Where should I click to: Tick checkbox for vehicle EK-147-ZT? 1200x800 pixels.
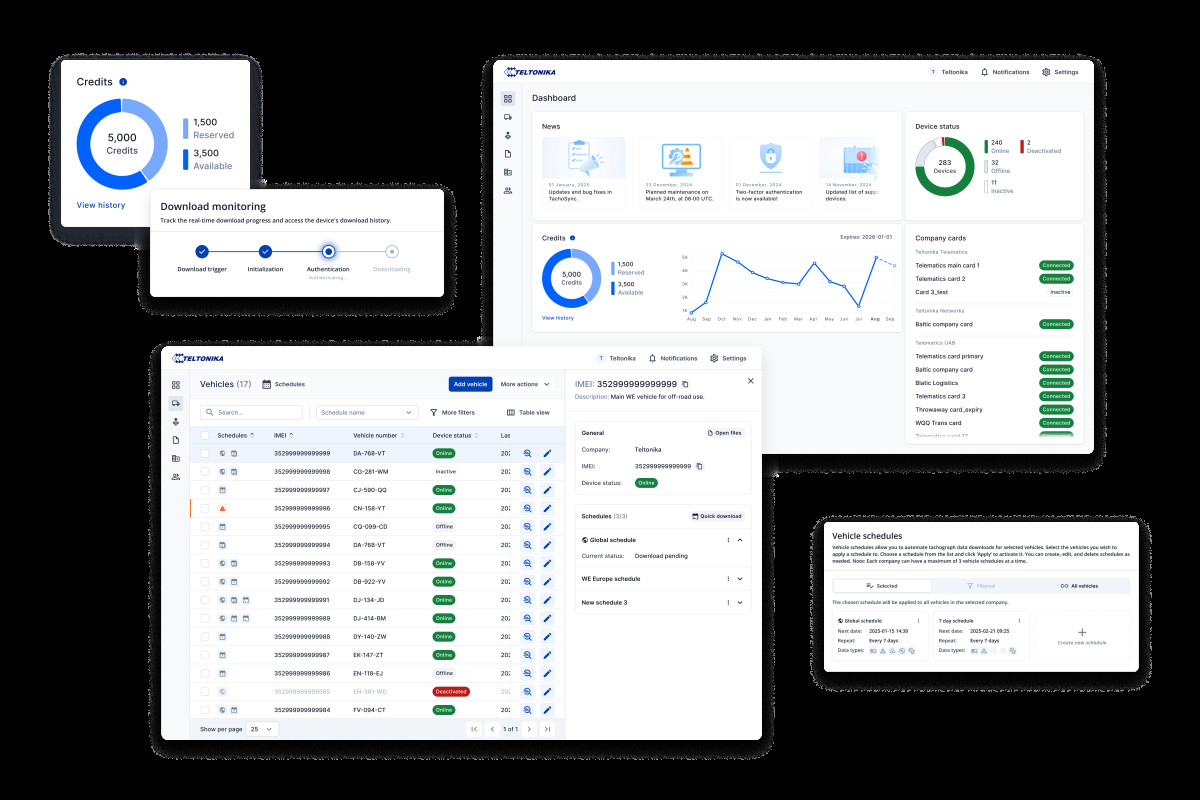(x=205, y=655)
